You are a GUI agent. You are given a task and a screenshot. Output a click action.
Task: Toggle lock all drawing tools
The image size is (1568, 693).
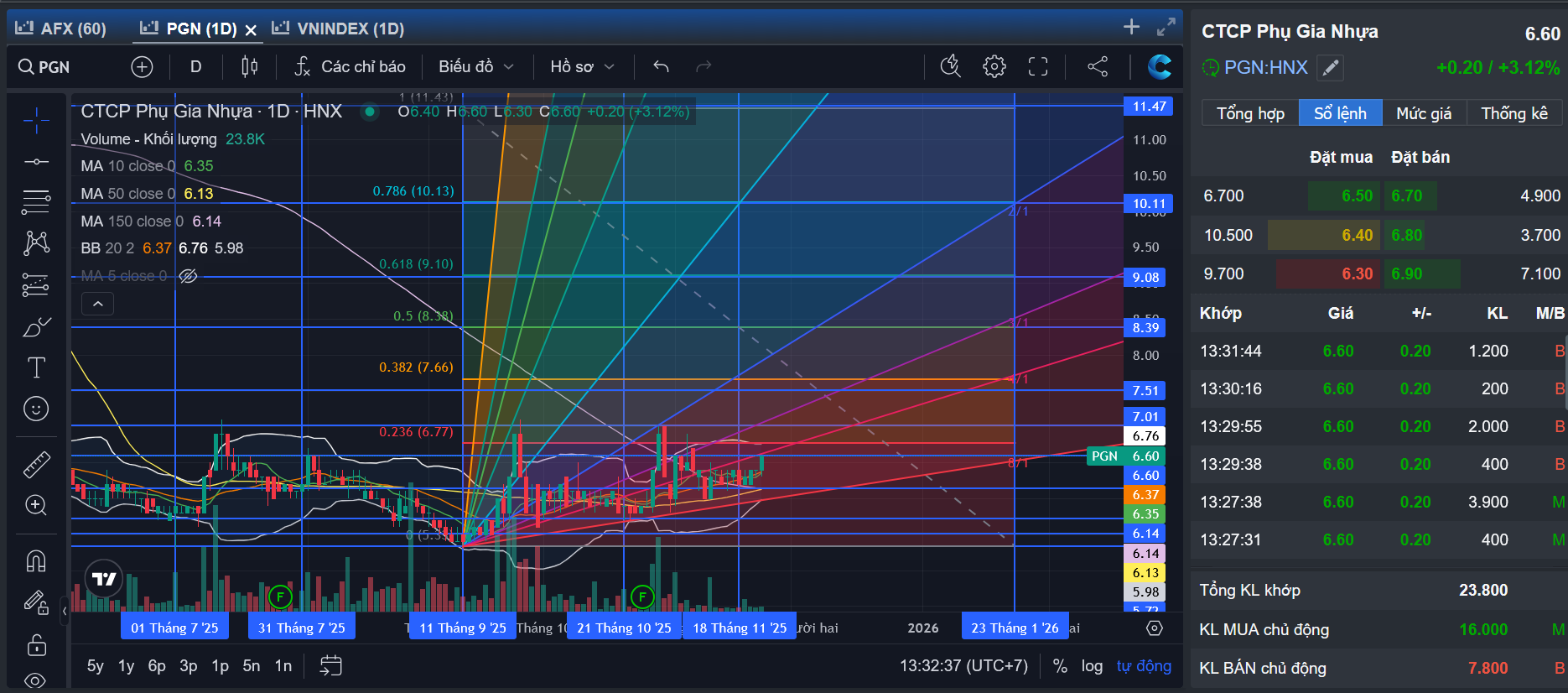[x=36, y=644]
